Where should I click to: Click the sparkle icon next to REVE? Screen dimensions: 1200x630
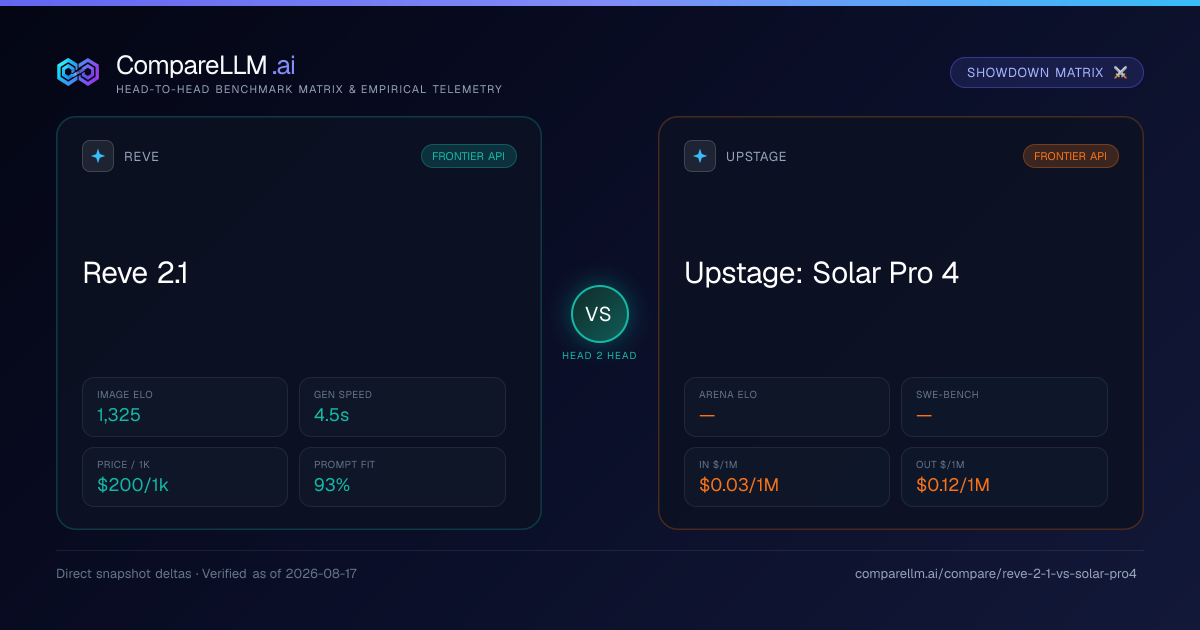(x=98, y=156)
